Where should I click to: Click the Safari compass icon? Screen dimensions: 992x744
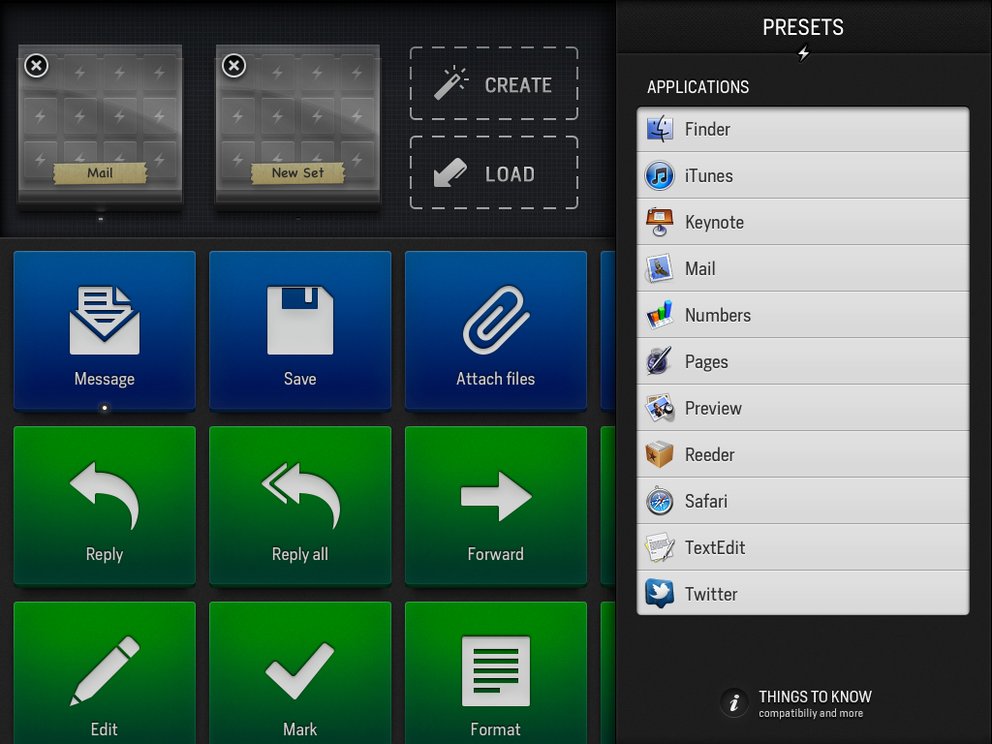(659, 501)
